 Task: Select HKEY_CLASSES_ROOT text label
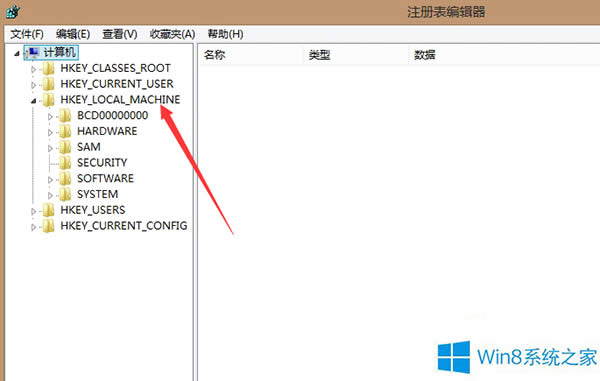click(115, 68)
